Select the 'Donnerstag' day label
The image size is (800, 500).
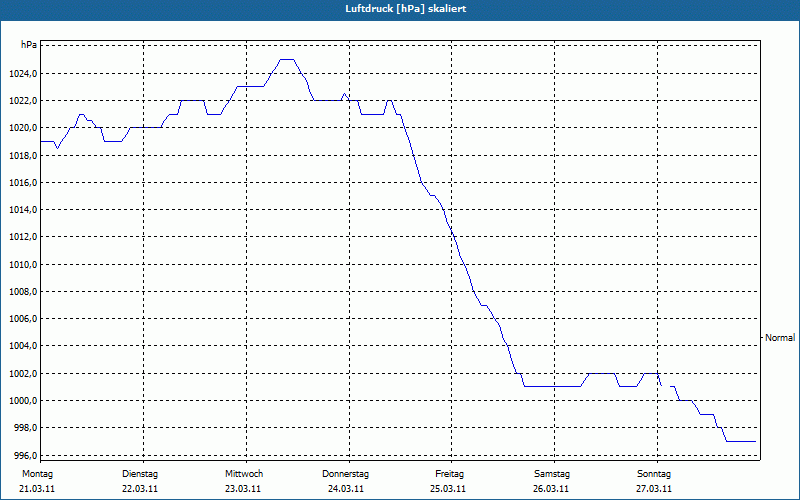[x=345, y=474]
